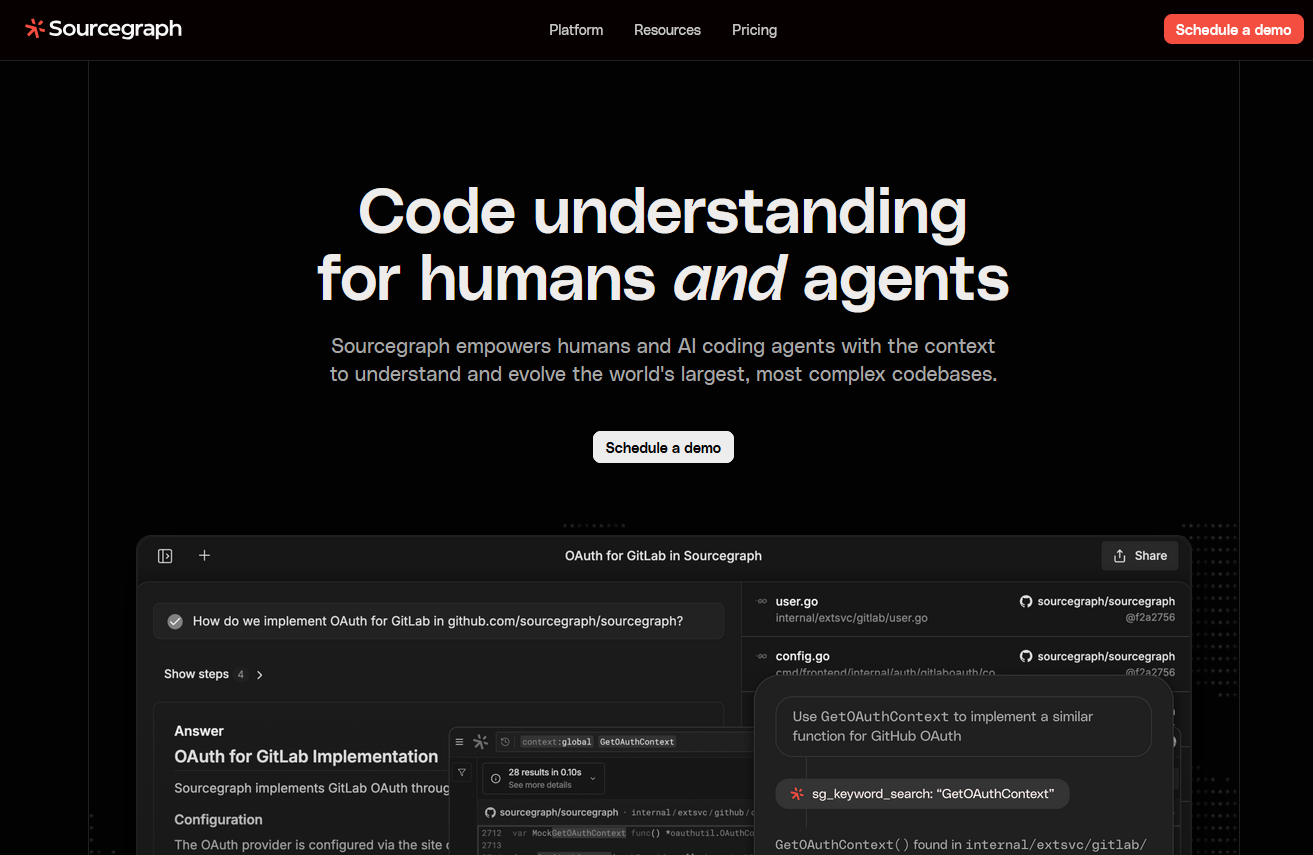This screenshot has height=855, width=1313.
Task: Click the white Schedule a demo button
Action: pos(663,447)
